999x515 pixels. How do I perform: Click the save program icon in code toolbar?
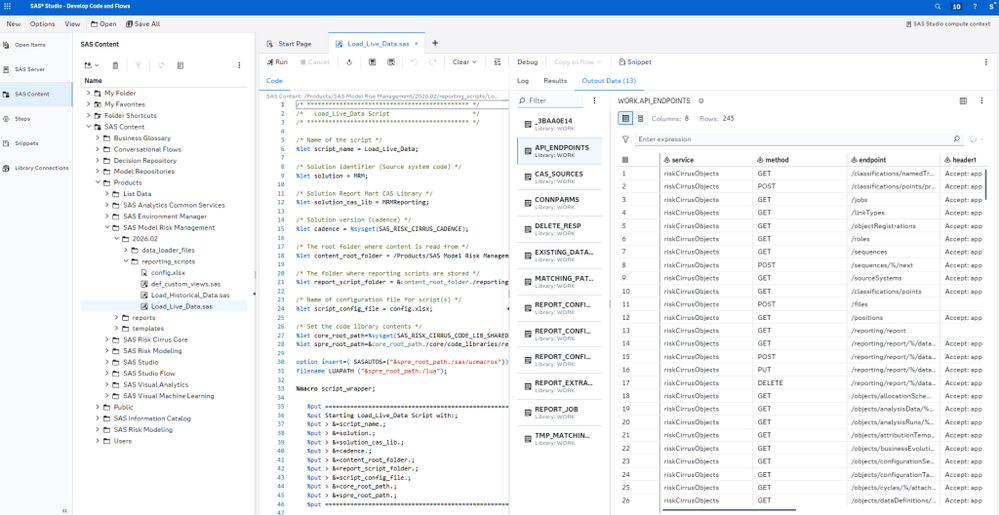tap(372, 62)
